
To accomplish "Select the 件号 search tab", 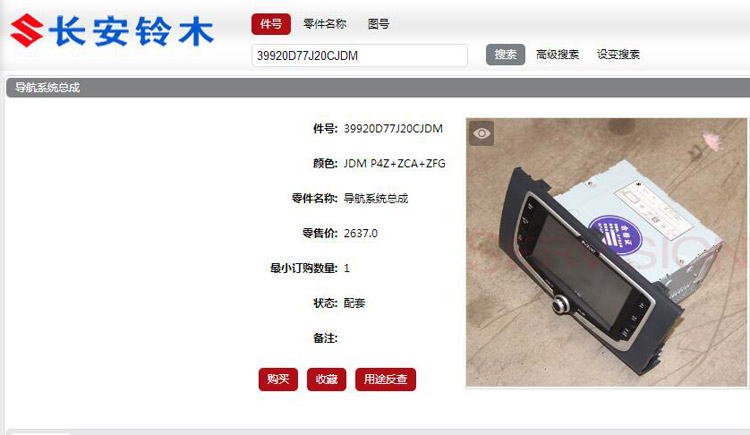I will pos(271,24).
